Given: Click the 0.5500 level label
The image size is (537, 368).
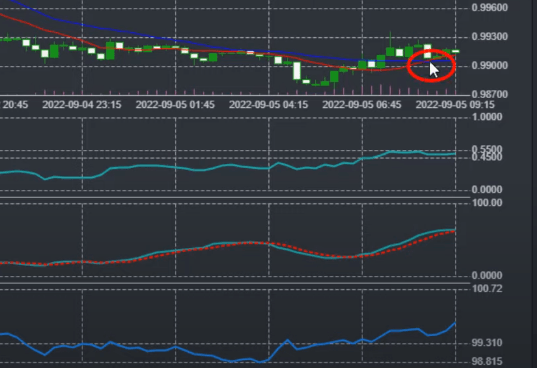Looking at the screenshot, I should point(487,149).
